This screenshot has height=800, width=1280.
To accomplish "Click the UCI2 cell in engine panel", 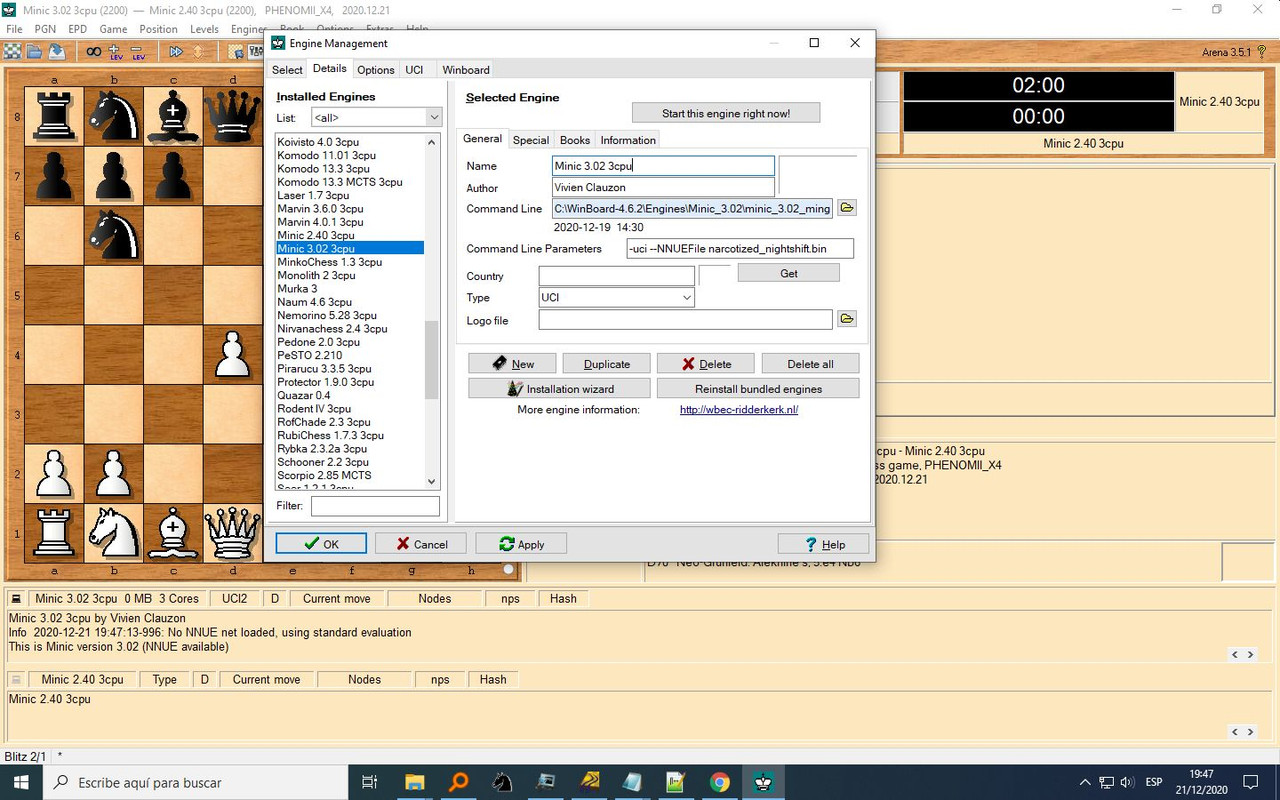I will 235,599.
